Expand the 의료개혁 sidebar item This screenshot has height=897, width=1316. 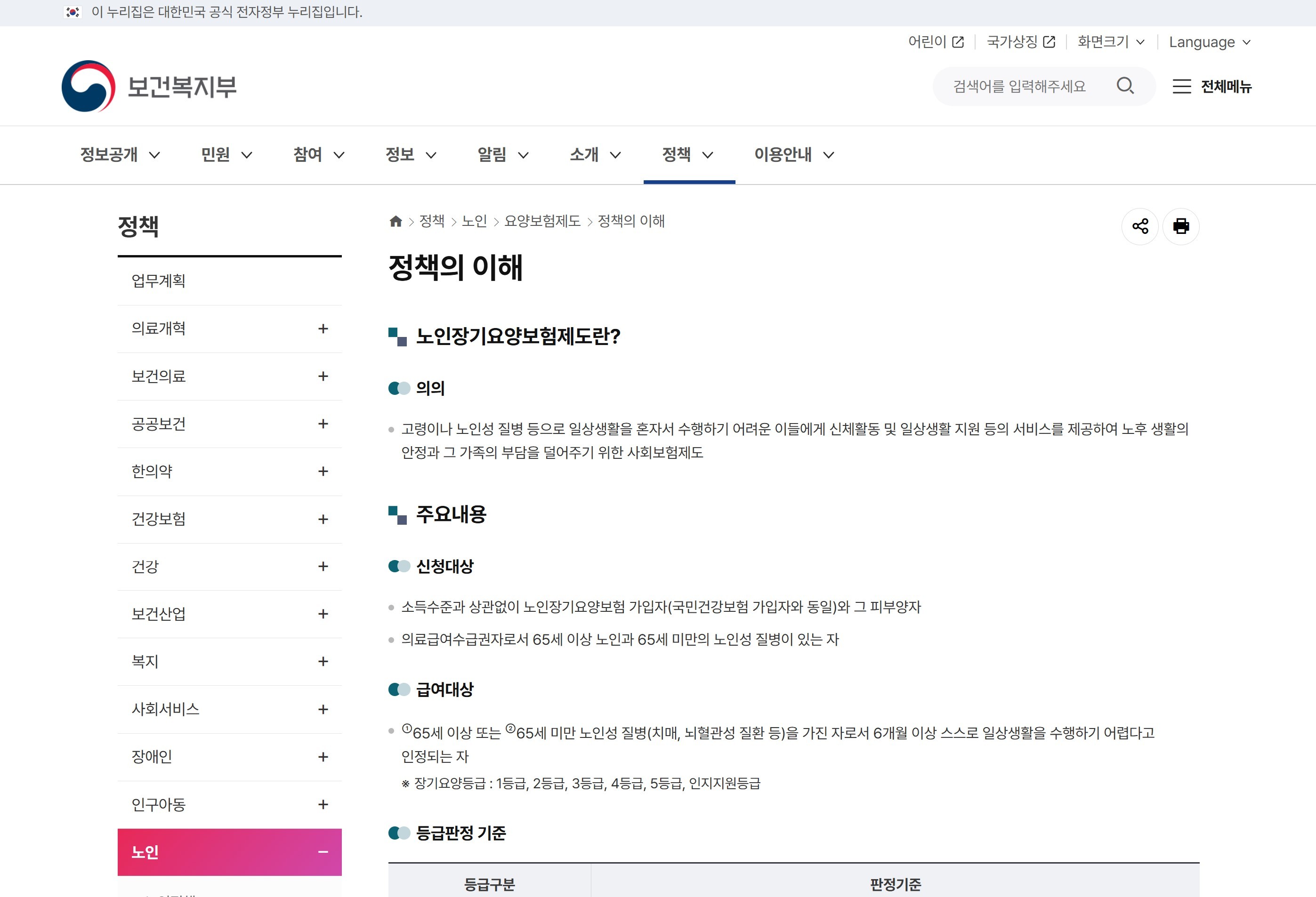tap(323, 329)
